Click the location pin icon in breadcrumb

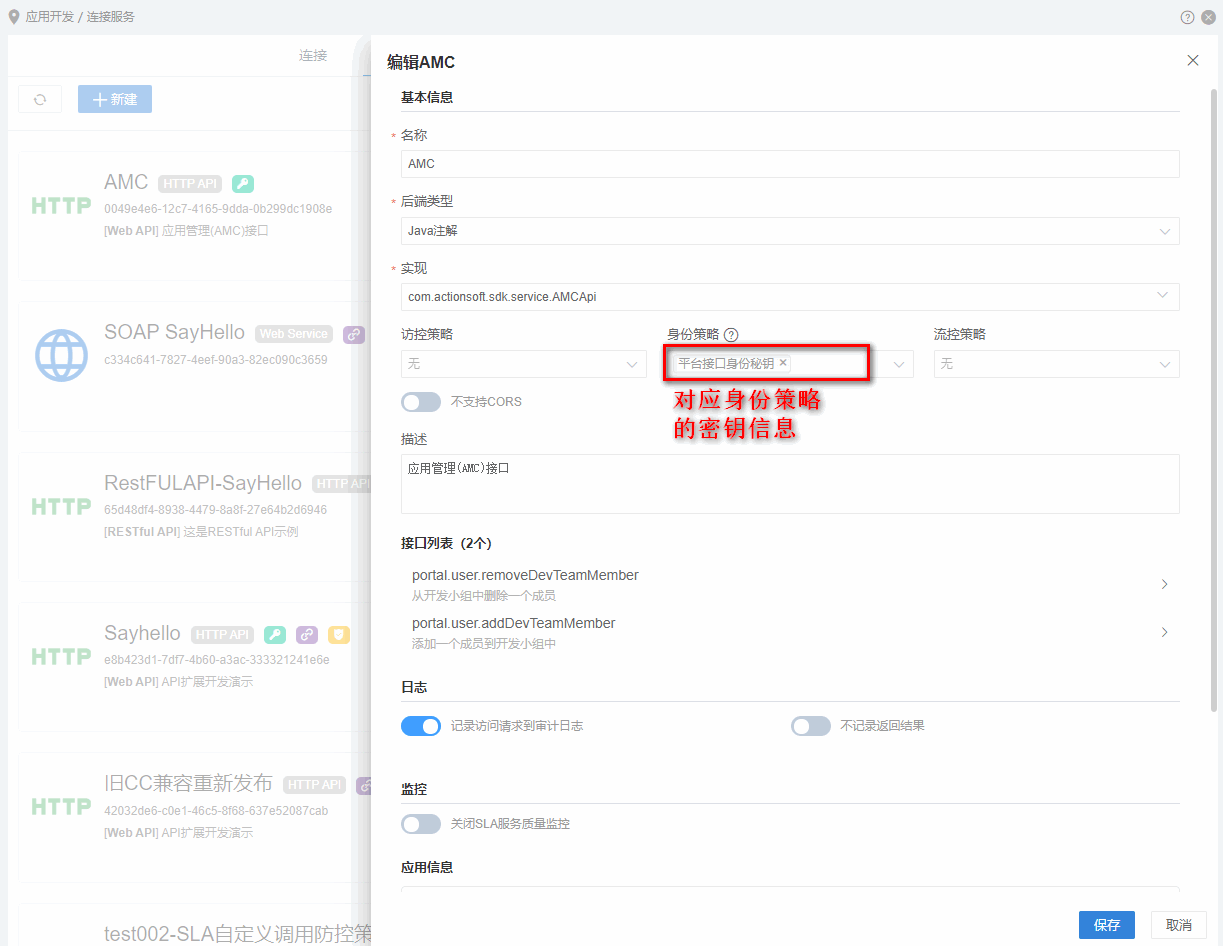tap(14, 16)
